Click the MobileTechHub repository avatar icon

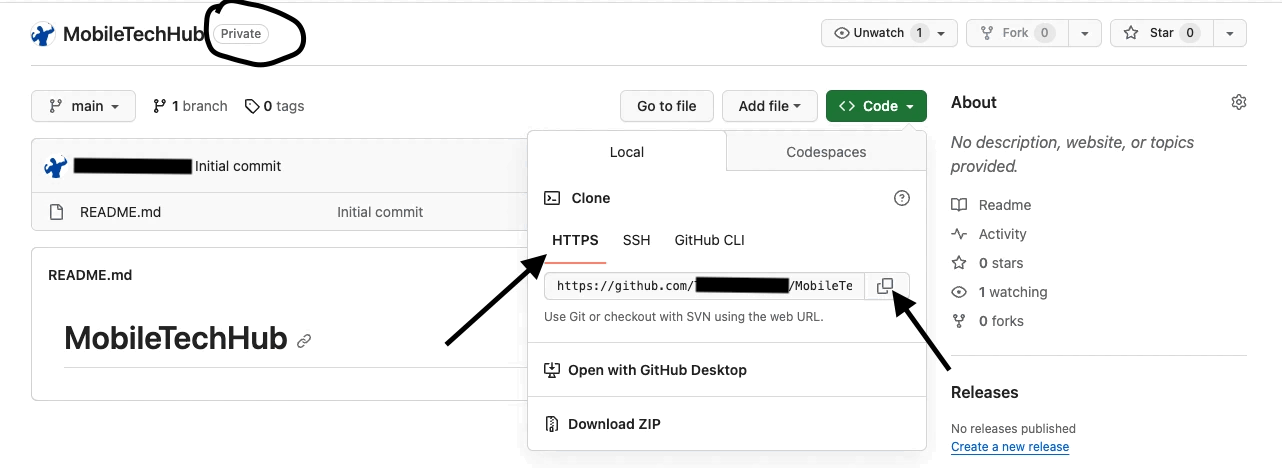pos(42,34)
